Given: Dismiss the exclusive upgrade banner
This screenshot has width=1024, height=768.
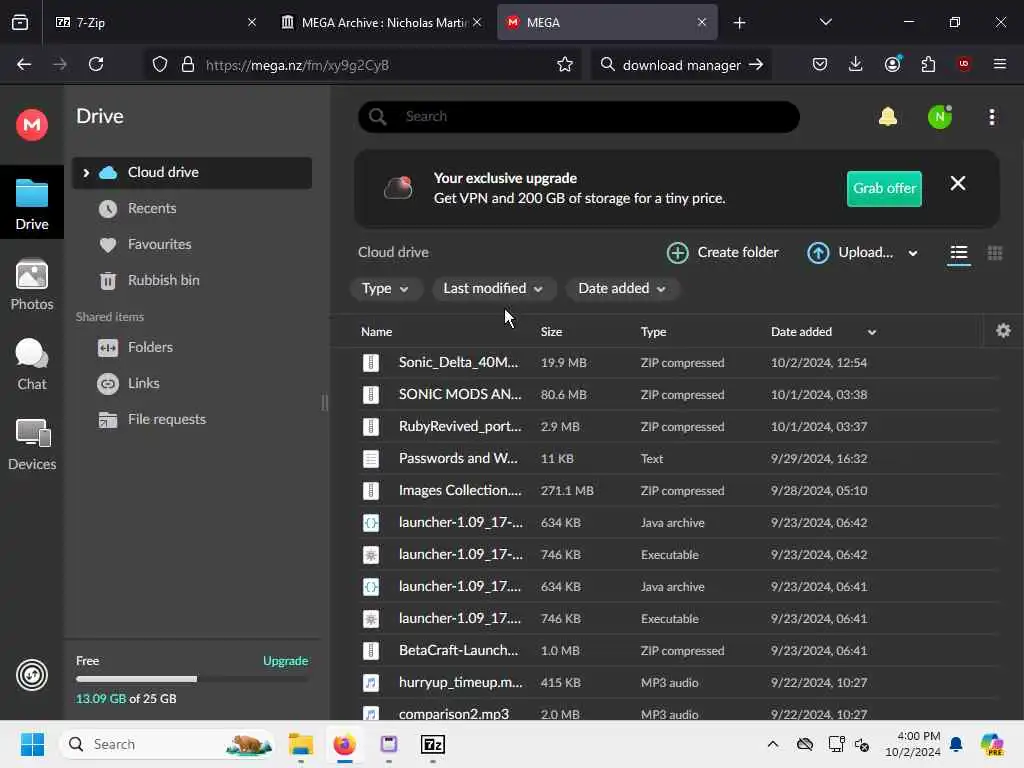Looking at the screenshot, I should coord(957,184).
